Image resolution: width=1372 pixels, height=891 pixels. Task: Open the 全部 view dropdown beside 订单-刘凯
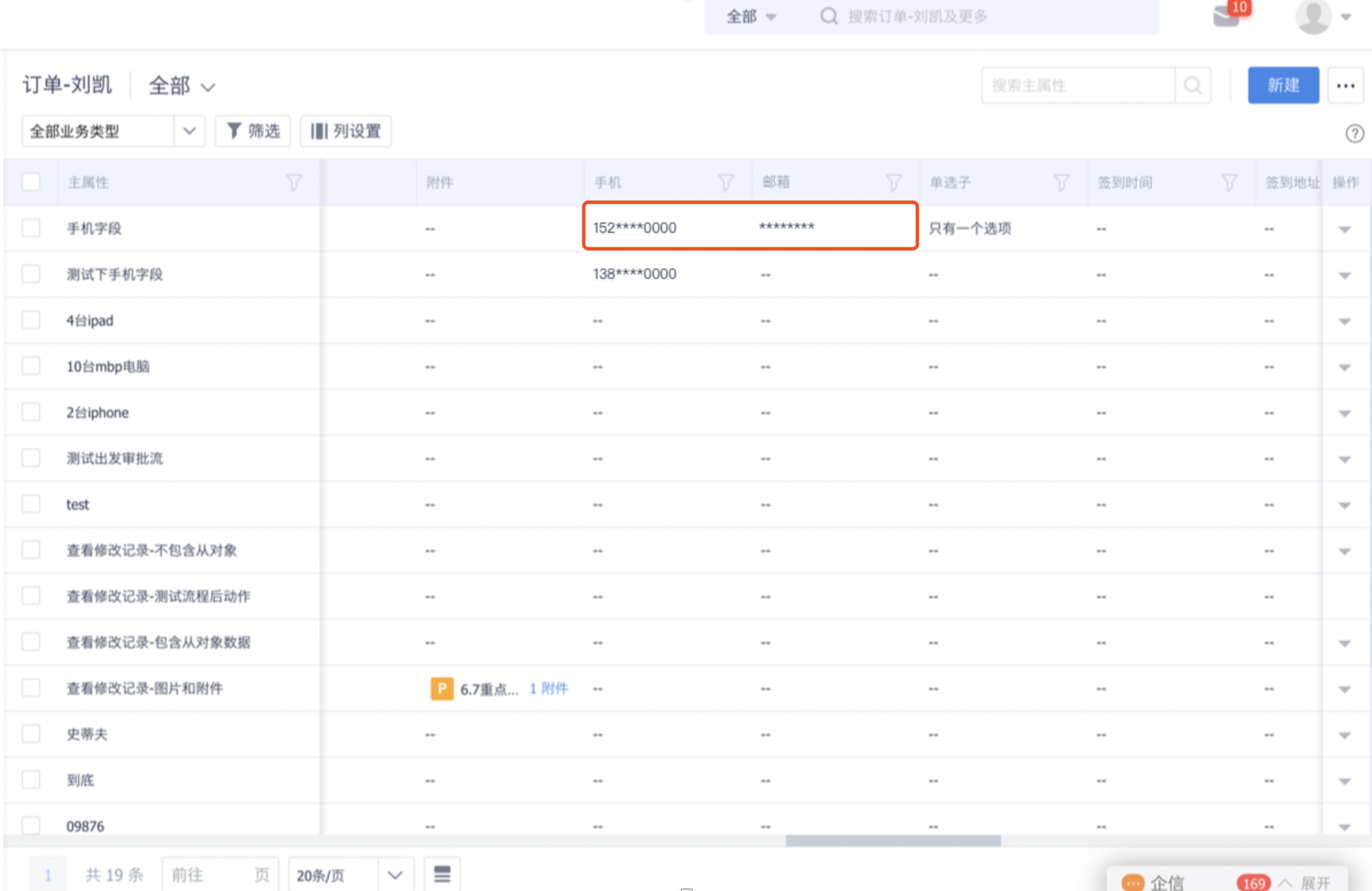pos(182,86)
